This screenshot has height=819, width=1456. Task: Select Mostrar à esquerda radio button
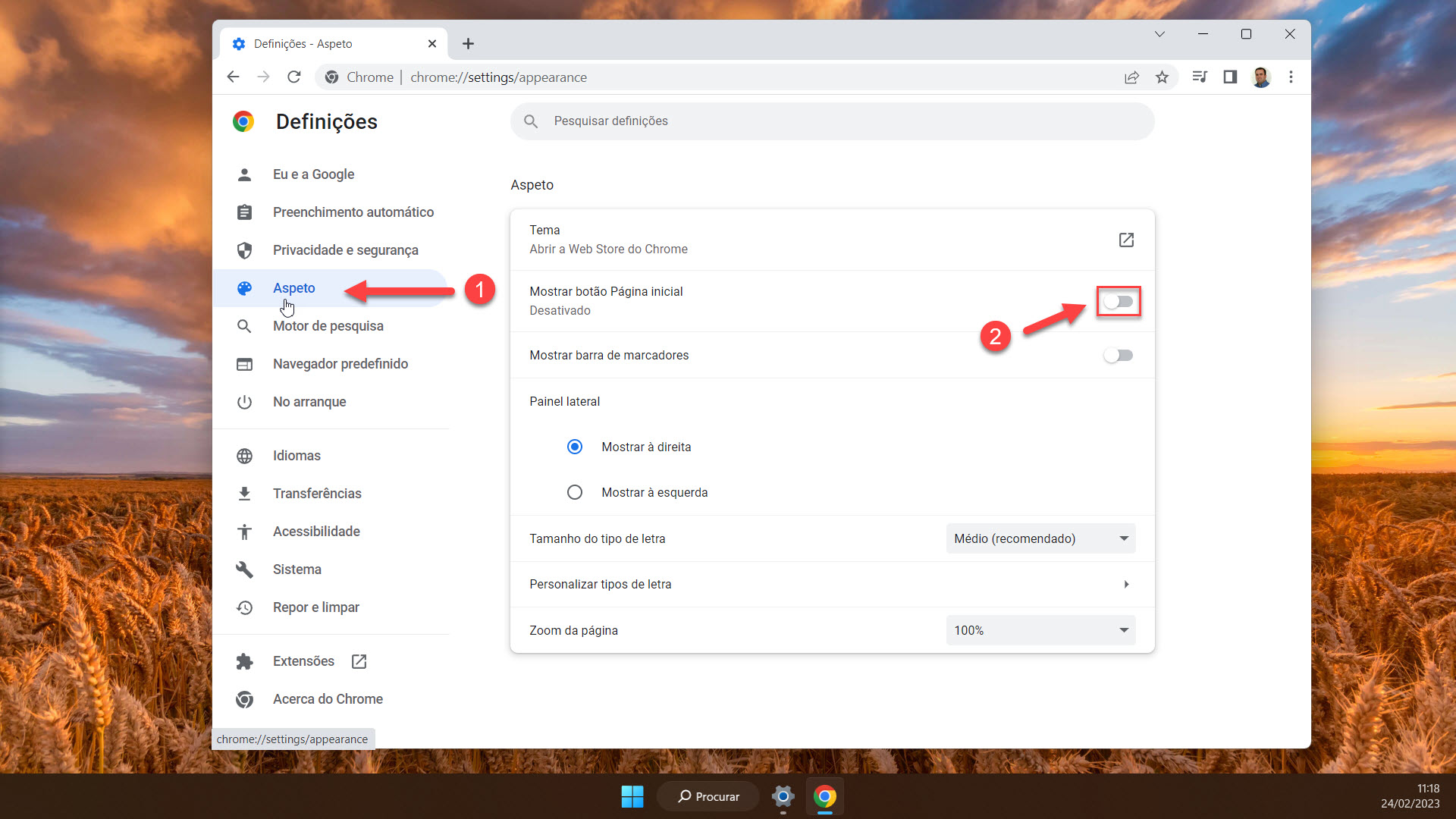[575, 492]
